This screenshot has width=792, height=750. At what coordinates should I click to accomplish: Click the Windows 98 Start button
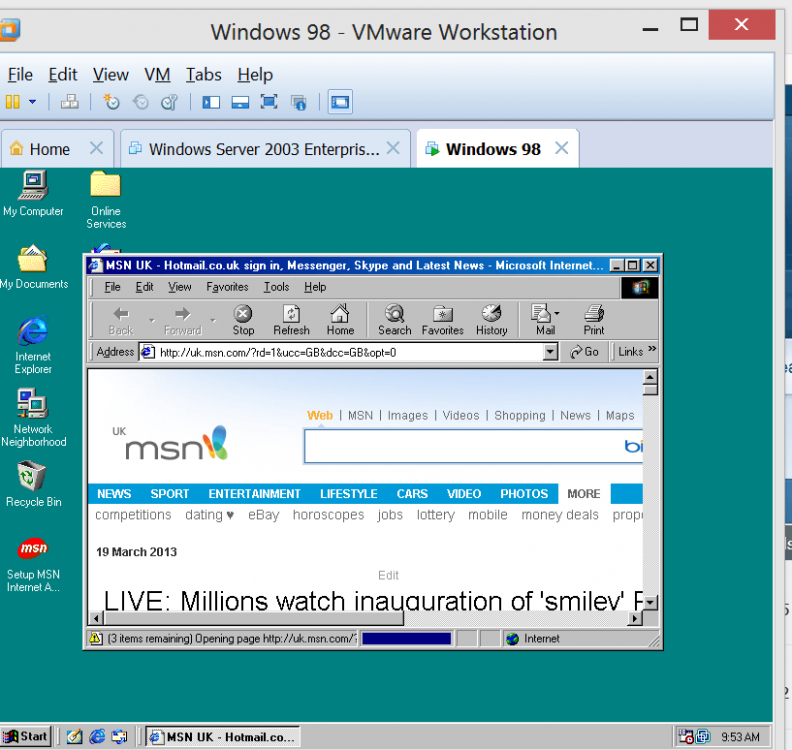[26, 736]
